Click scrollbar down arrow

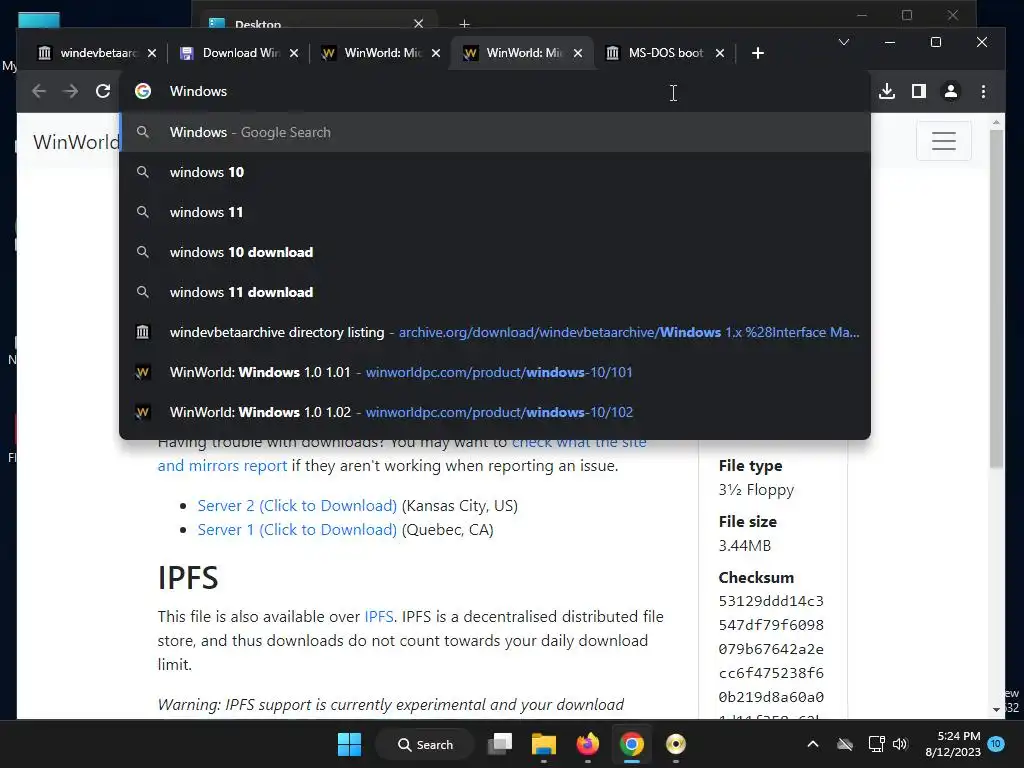point(996,709)
